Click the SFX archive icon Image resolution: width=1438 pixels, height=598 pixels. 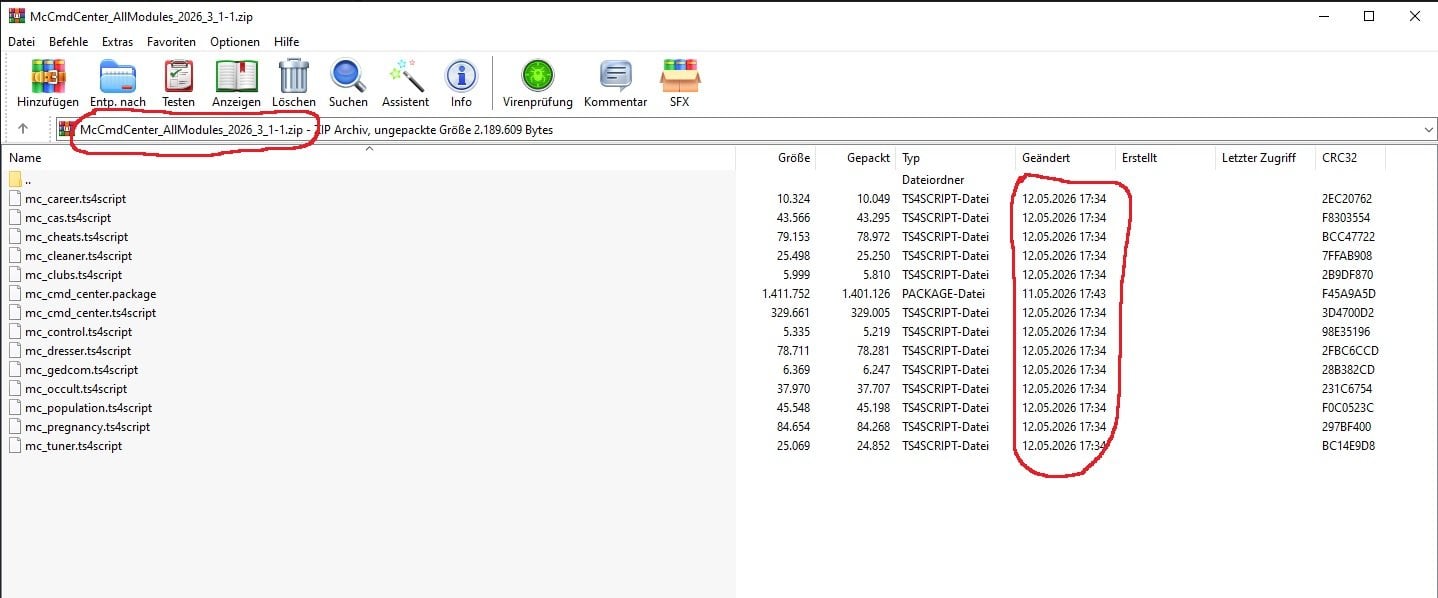(x=679, y=77)
